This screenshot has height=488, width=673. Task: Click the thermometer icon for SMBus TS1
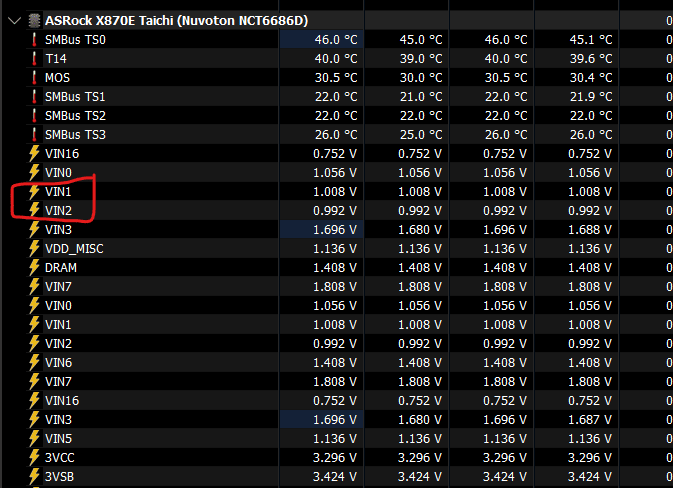(34, 97)
